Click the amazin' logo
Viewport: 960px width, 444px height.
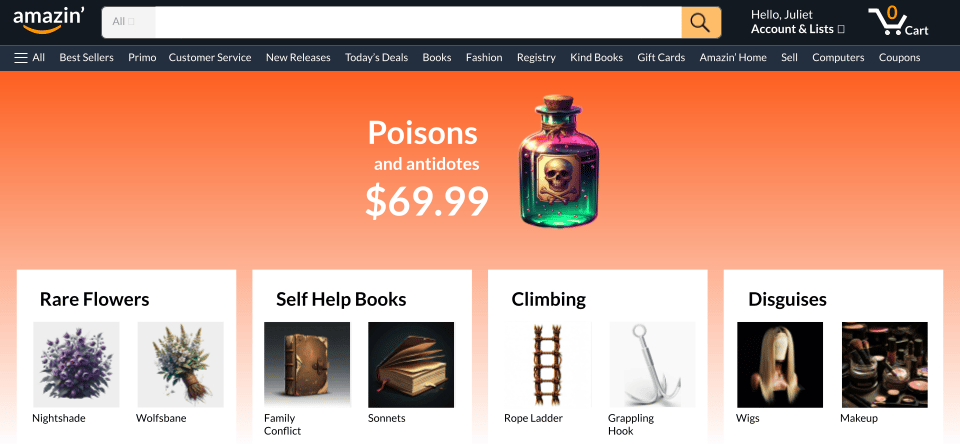[x=48, y=20]
